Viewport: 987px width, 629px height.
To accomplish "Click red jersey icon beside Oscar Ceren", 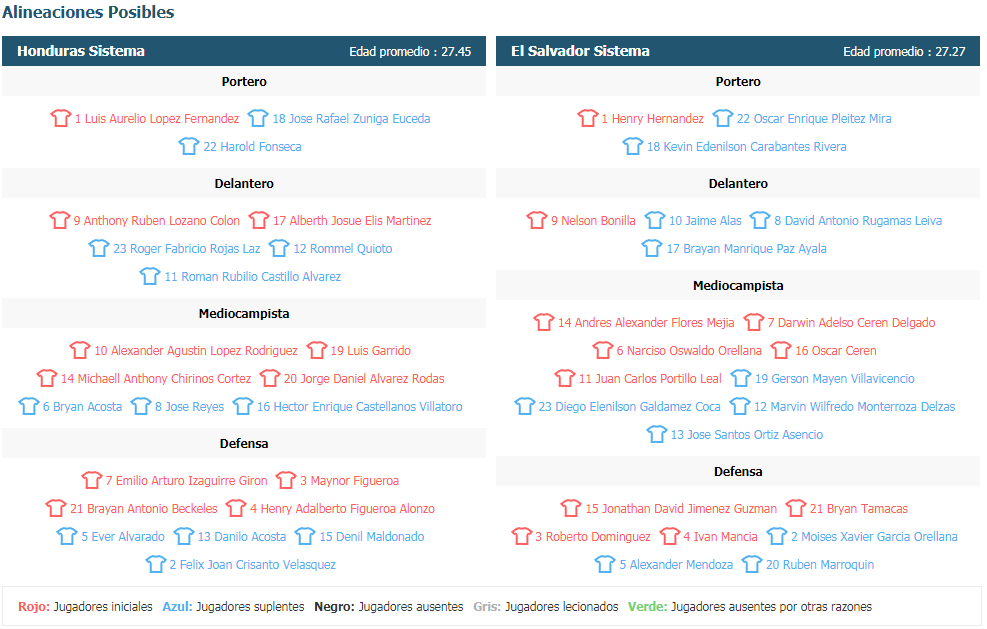I will coord(781,351).
